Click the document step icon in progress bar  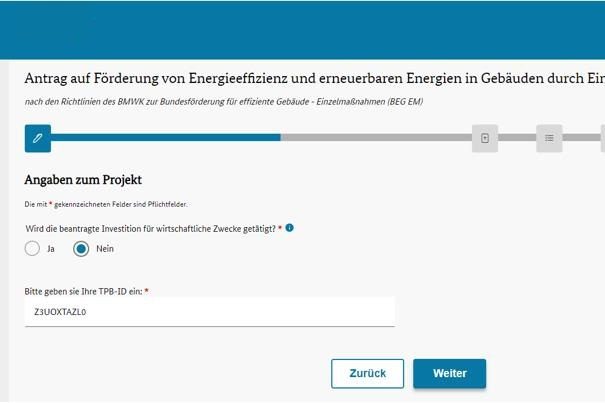click(x=485, y=138)
